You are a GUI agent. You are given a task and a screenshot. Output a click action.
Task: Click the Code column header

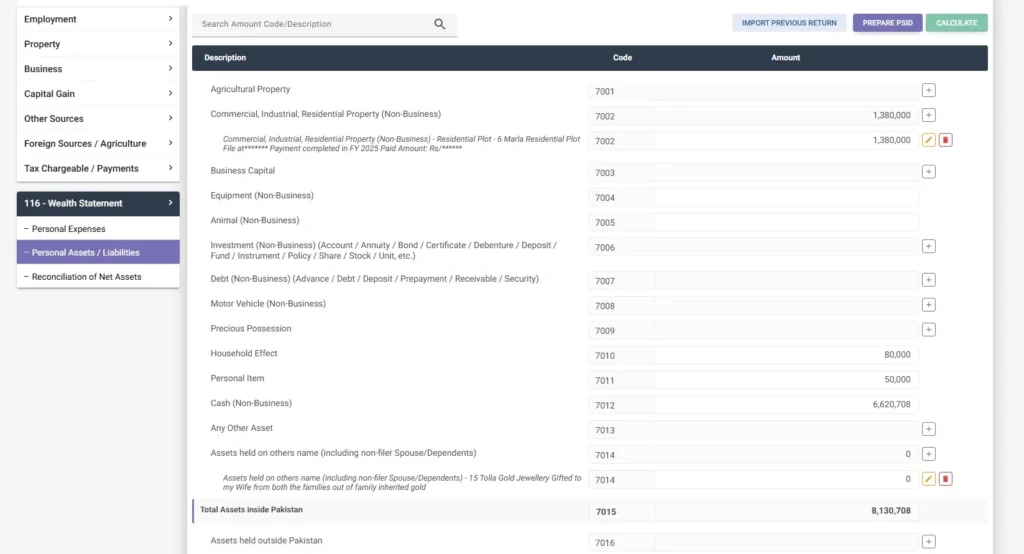622,57
